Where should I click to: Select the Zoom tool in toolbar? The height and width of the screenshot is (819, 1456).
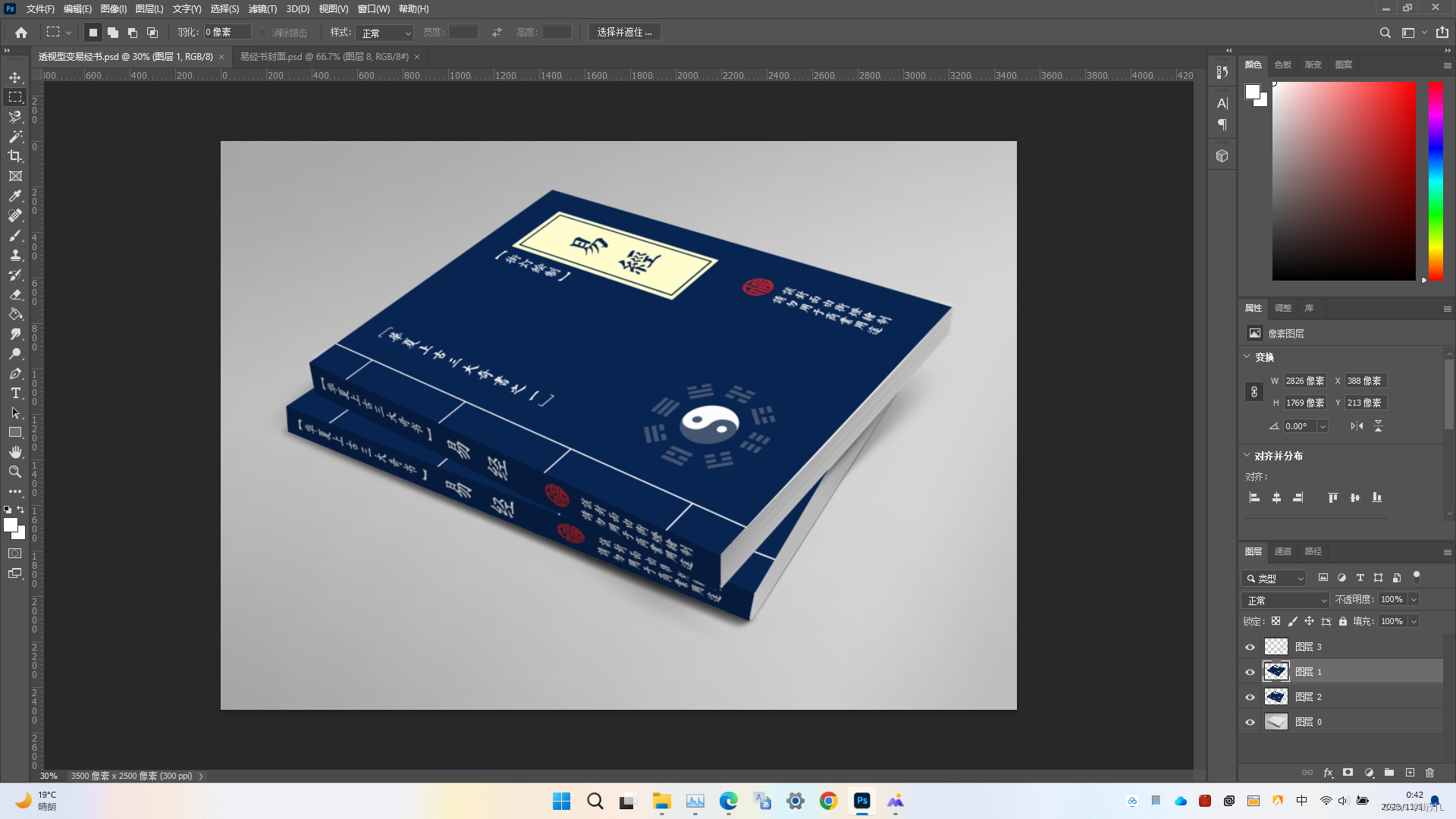point(15,472)
